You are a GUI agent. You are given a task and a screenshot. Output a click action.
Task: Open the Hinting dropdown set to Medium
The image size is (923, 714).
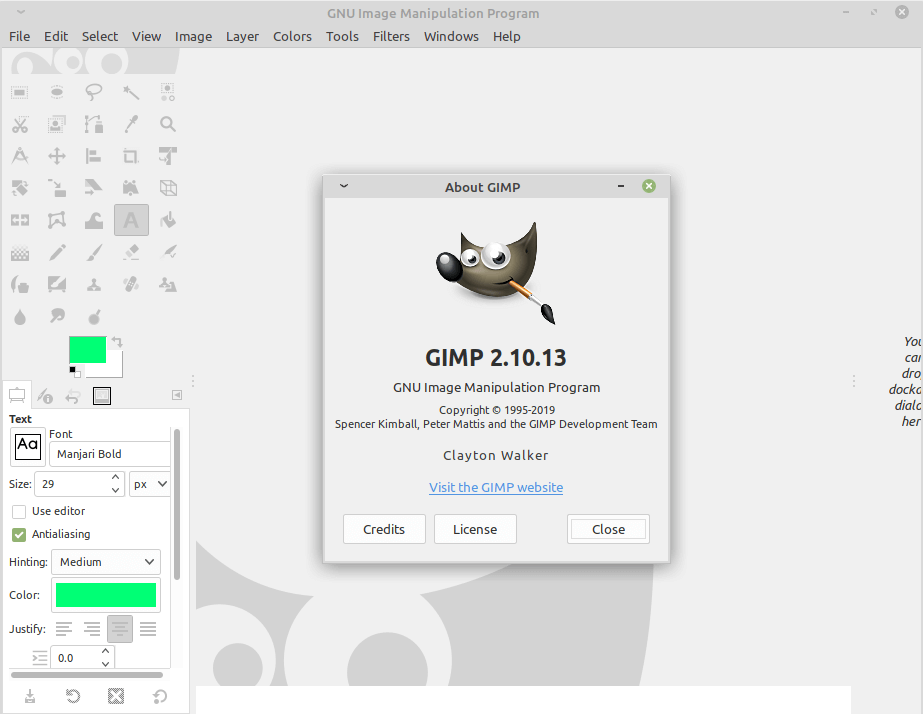[105, 562]
